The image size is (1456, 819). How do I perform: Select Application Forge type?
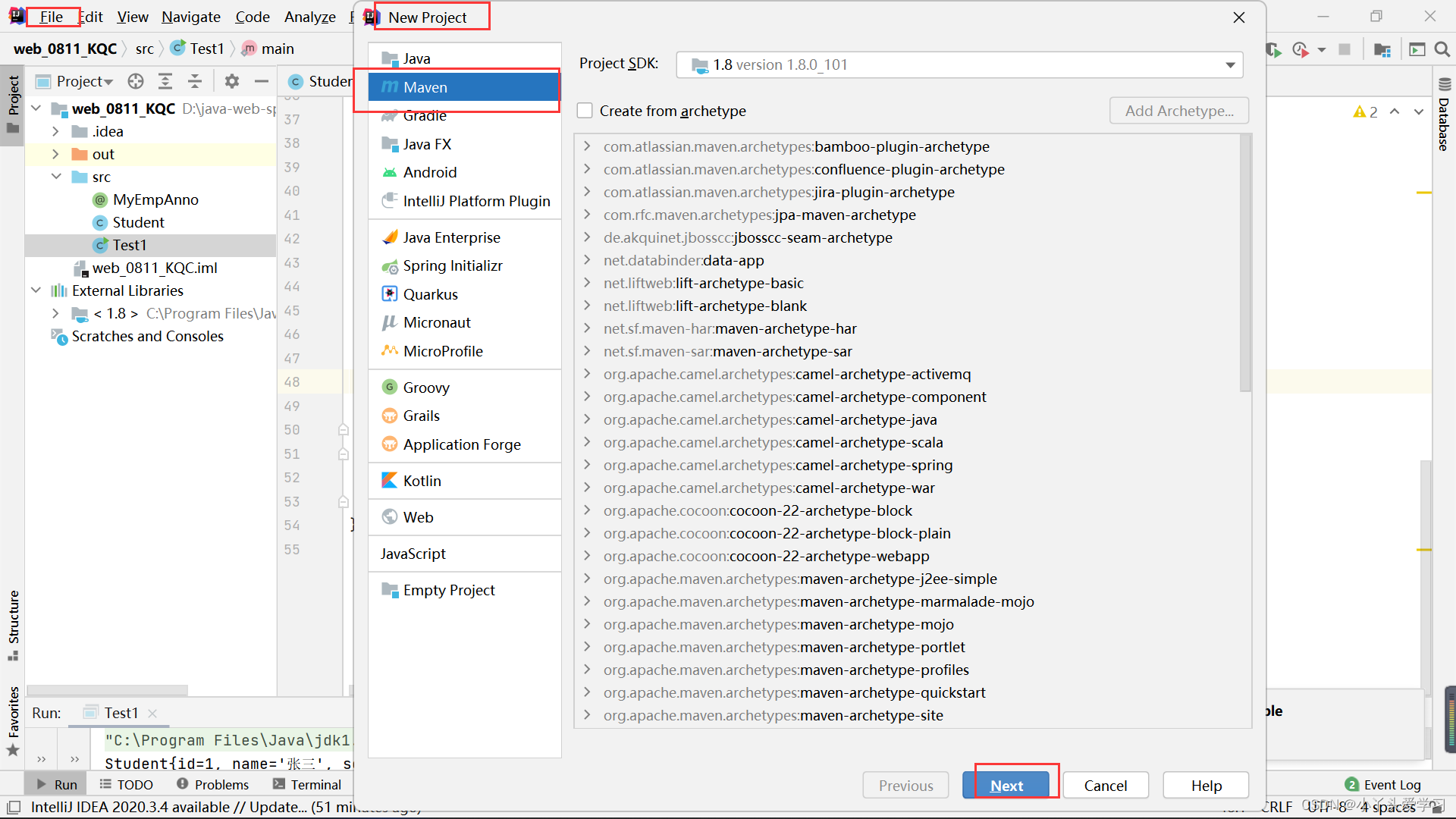click(464, 444)
